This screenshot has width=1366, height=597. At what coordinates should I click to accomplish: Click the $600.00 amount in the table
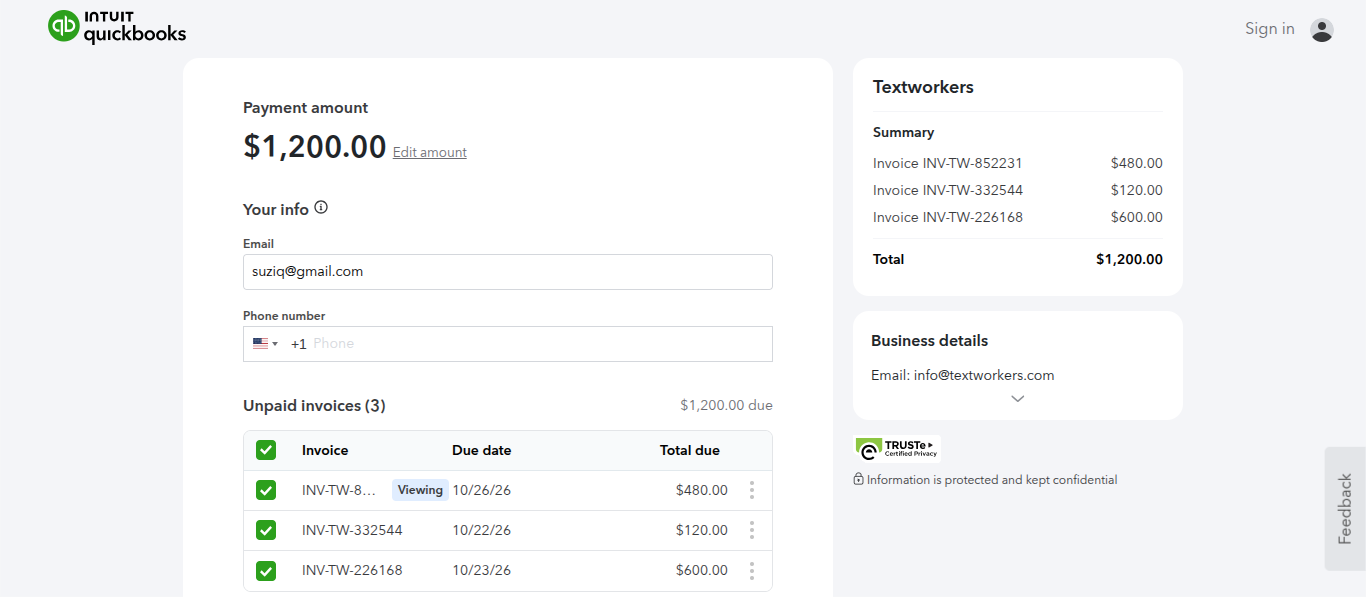point(701,570)
